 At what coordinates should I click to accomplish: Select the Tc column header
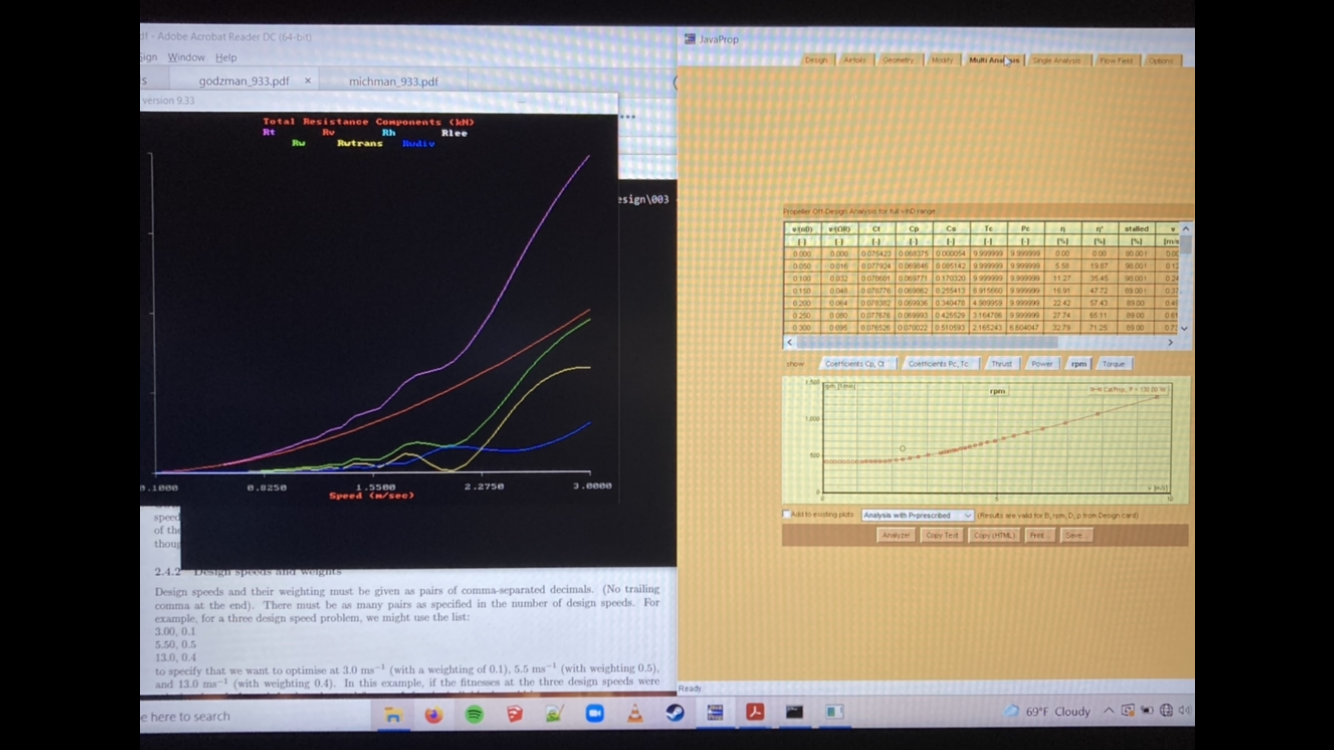[989, 229]
